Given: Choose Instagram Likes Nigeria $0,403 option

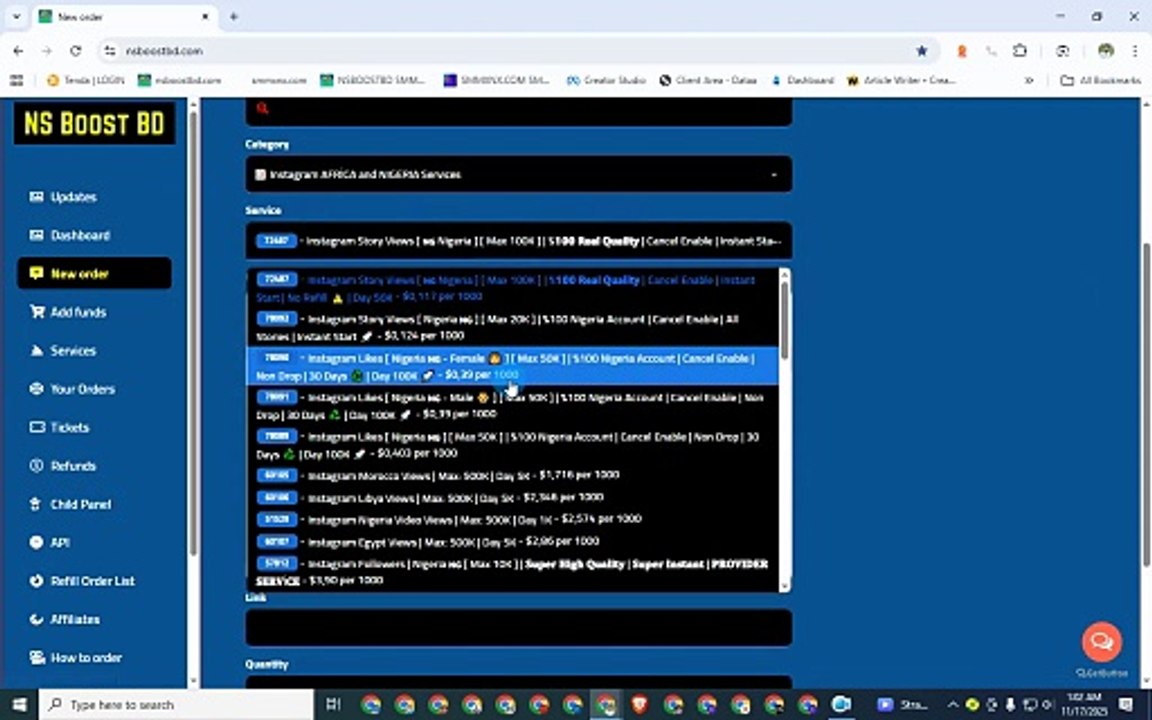Looking at the screenshot, I should pos(513,444).
